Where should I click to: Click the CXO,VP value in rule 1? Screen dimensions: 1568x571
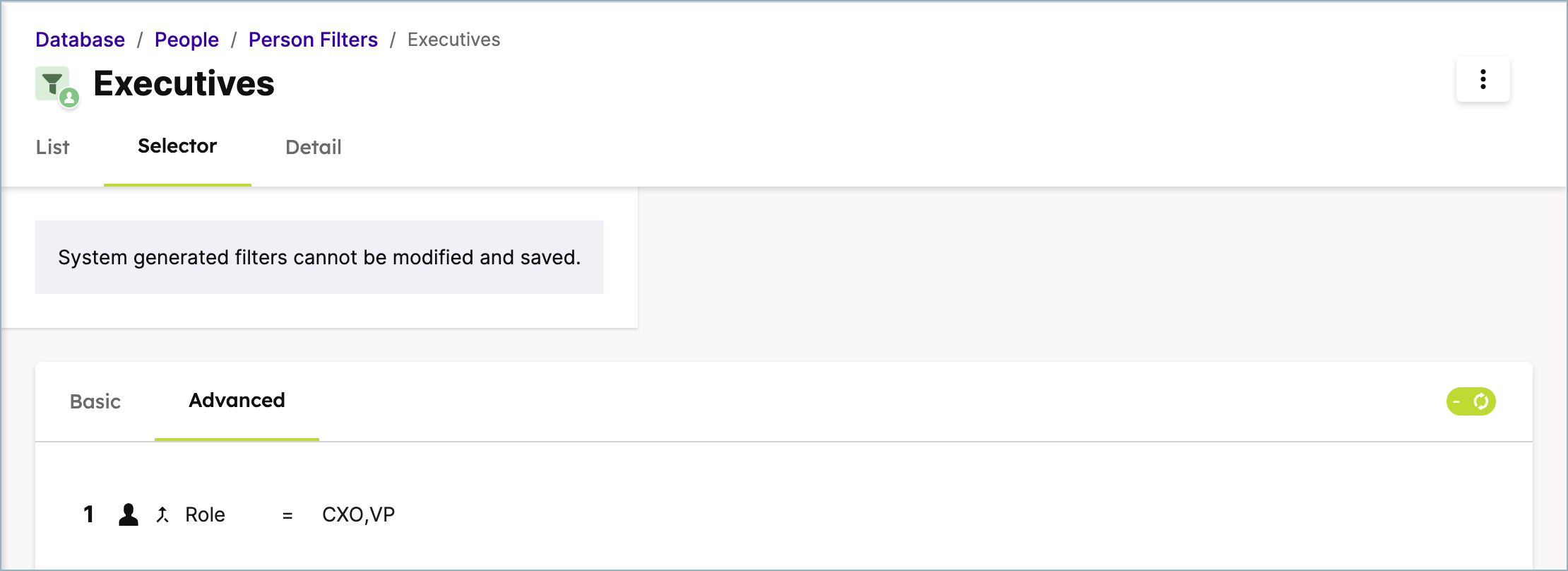pyautogui.click(x=358, y=514)
